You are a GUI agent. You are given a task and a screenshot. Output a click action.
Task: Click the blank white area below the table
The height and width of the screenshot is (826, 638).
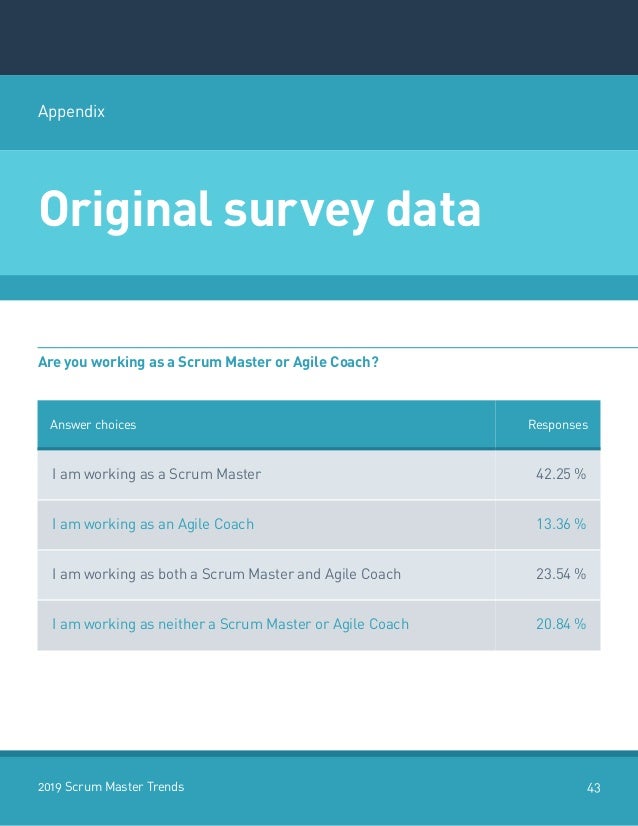coord(319,700)
